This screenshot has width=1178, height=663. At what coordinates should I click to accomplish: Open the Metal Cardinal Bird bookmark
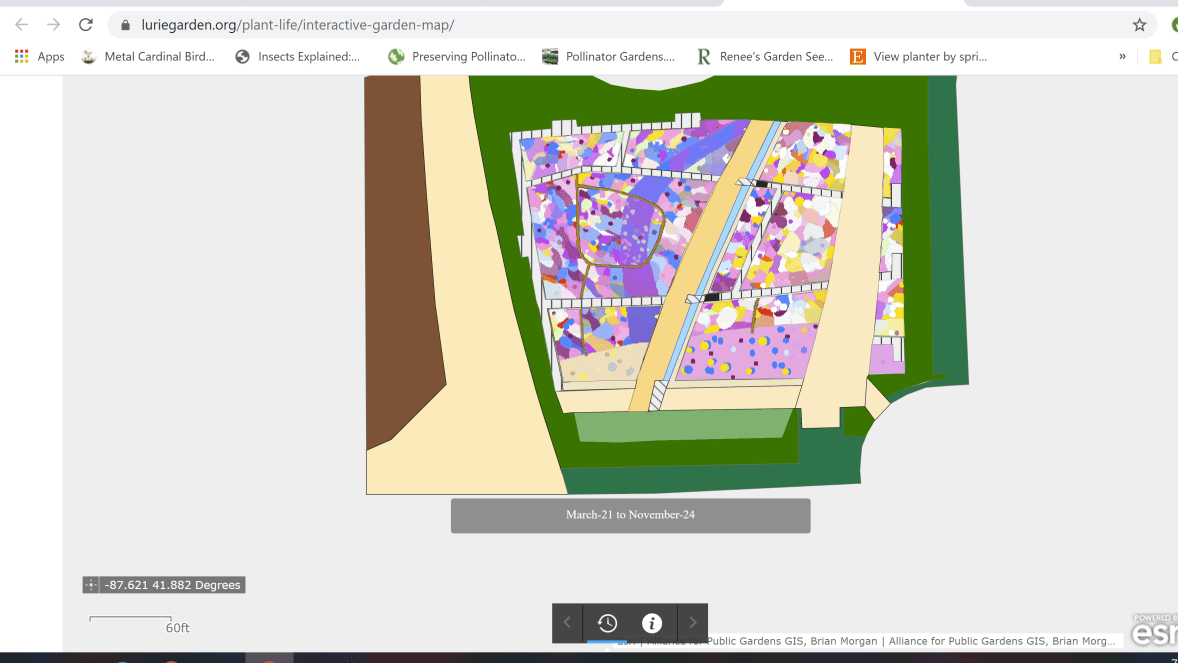(148, 57)
